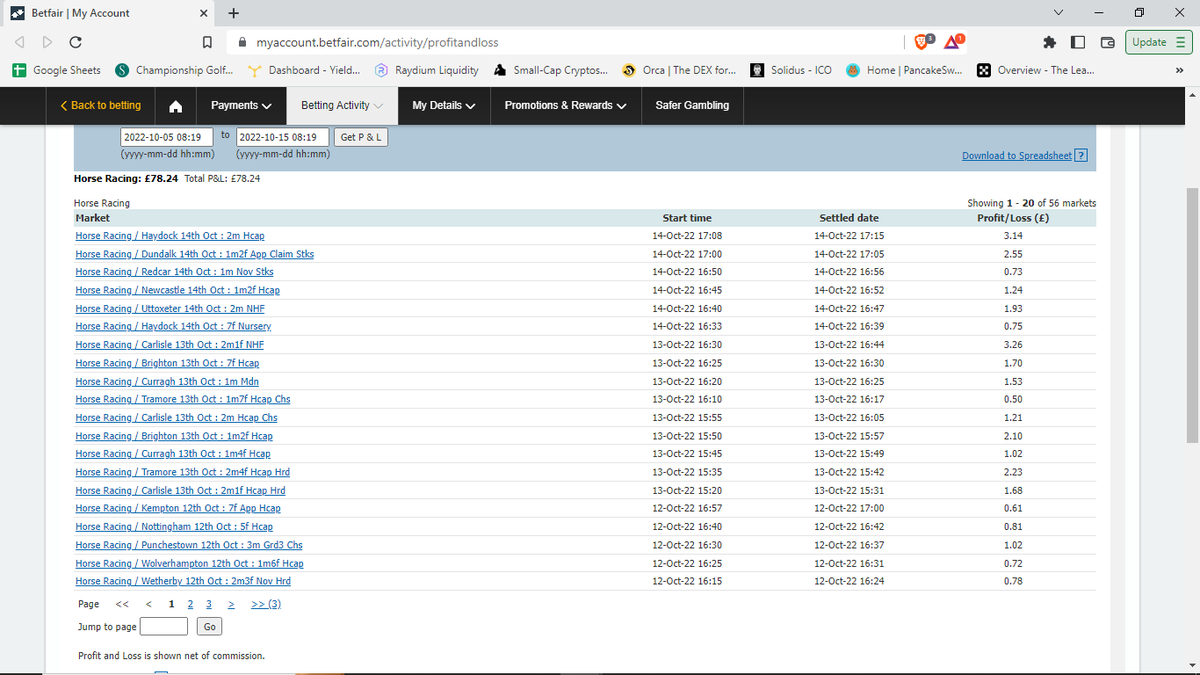Open Newcastle 14th Oct 1m2f Hcap
The width and height of the screenshot is (1200, 675).
point(177,290)
